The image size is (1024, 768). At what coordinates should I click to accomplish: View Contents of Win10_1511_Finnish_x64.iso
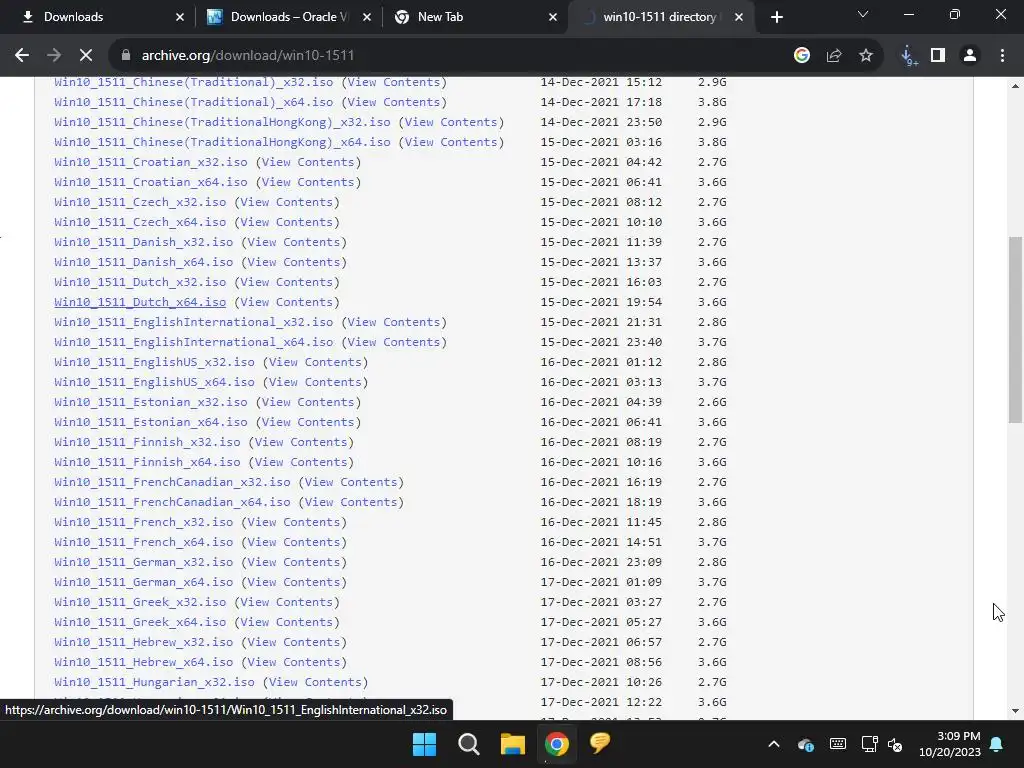[x=301, y=462]
